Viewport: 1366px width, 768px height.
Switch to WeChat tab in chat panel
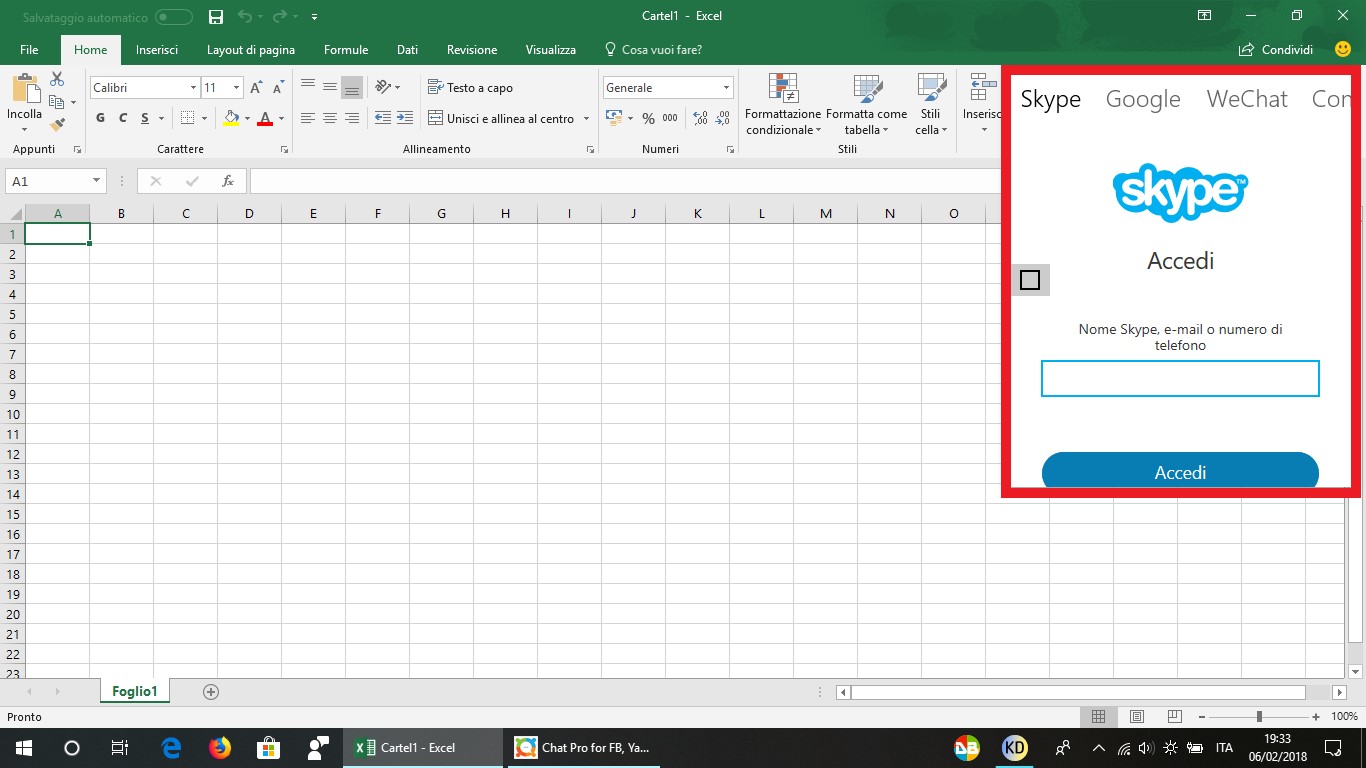click(x=1247, y=99)
